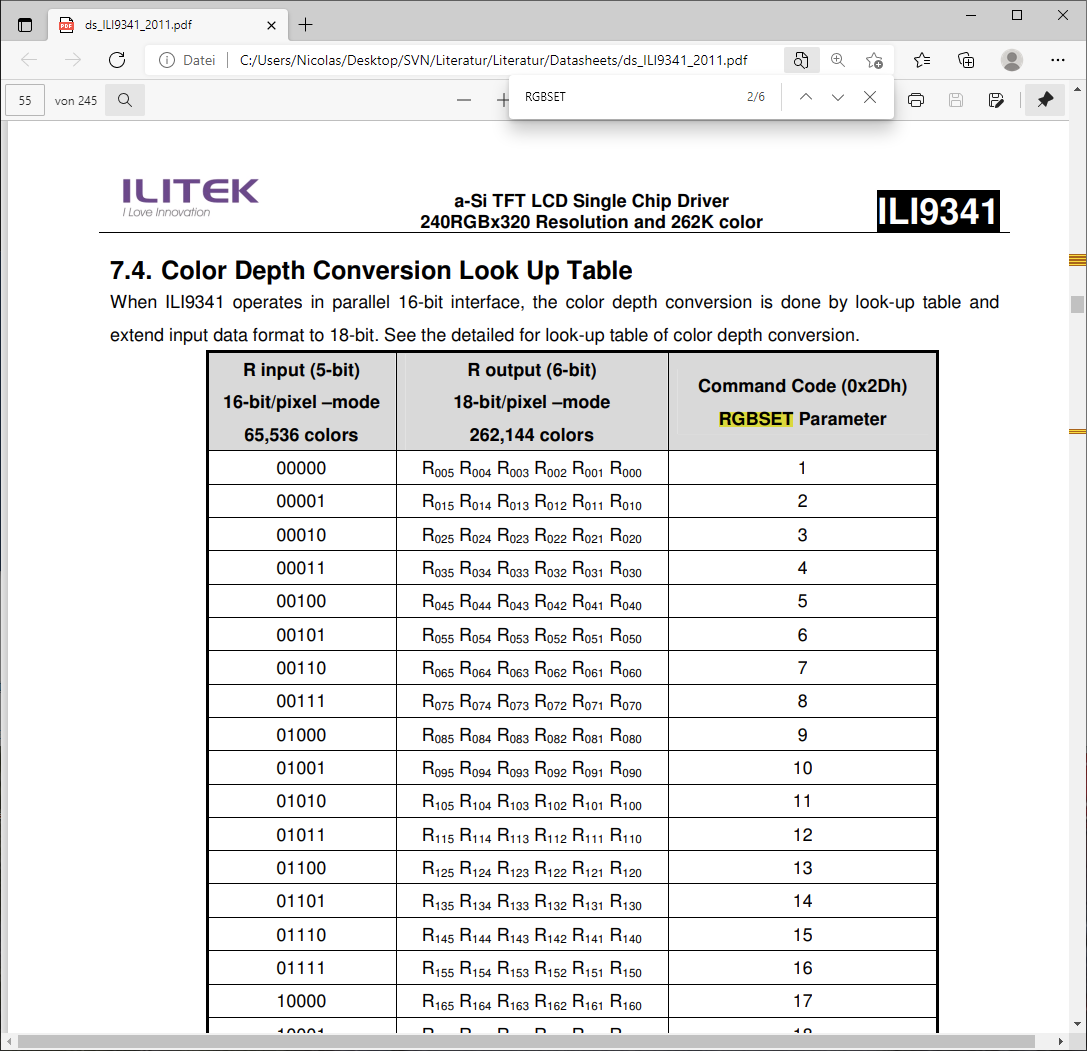This screenshot has width=1087, height=1051.
Task: Click table cell 10000
Action: (x=301, y=1001)
